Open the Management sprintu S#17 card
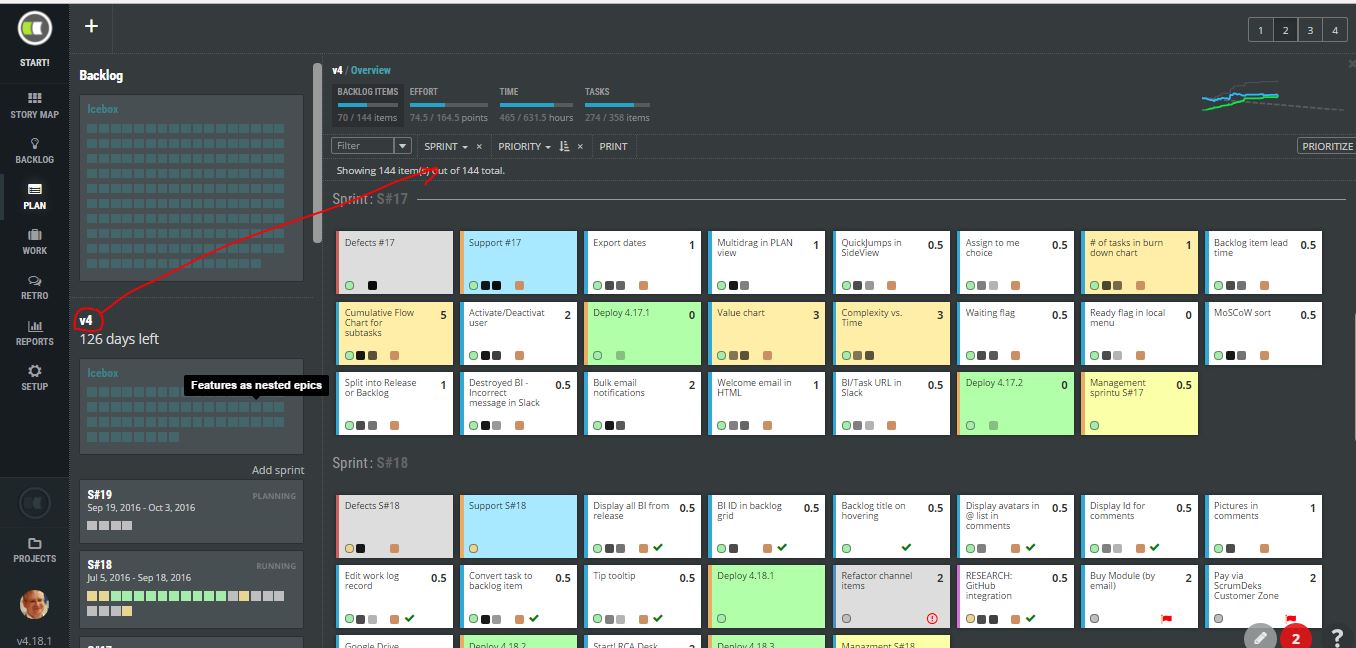 pyautogui.click(x=1139, y=403)
